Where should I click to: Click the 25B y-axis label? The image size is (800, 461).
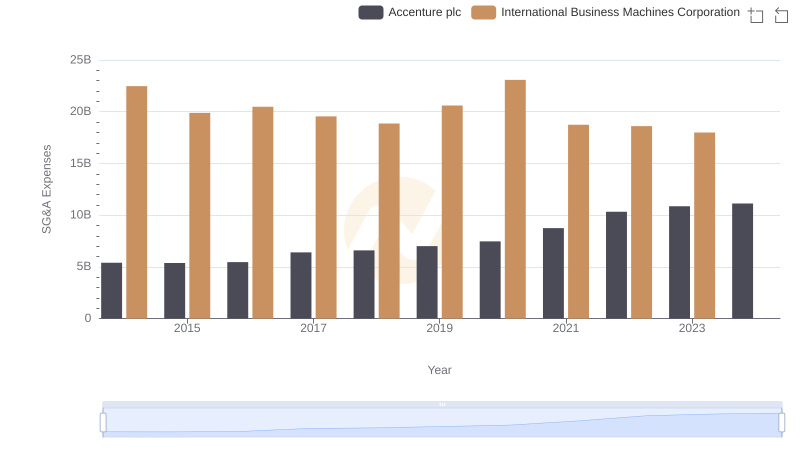coord(81,60)
